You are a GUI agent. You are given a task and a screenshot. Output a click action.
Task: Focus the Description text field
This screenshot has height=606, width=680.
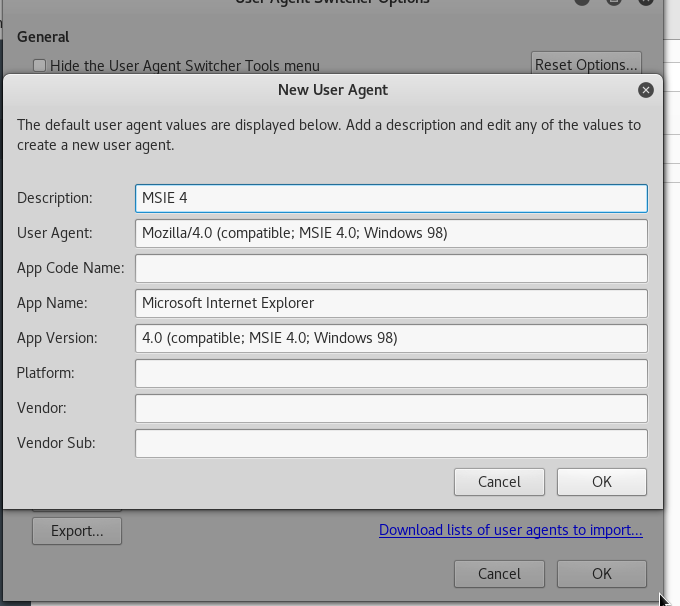tap(391, 198)
